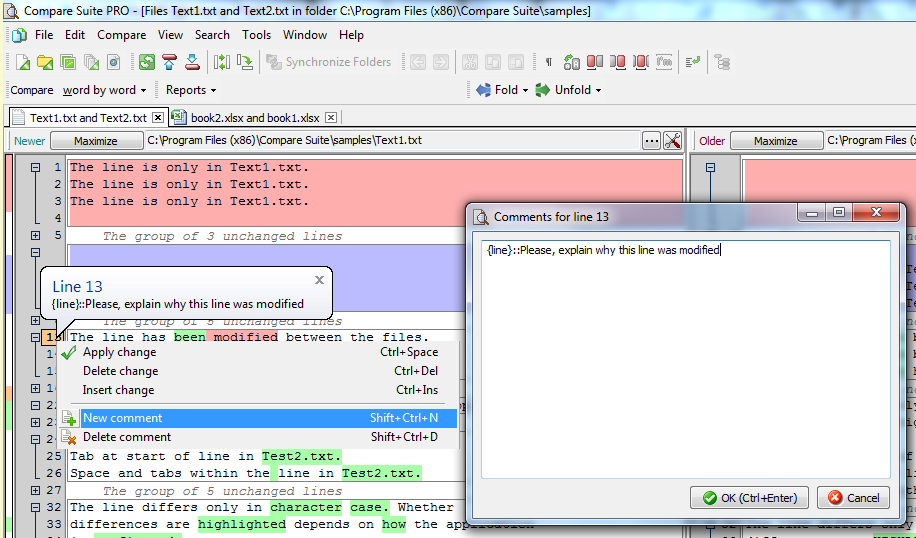Open the Tools menu
This screenshot has height=538, width=916.
tap(256, 35)
